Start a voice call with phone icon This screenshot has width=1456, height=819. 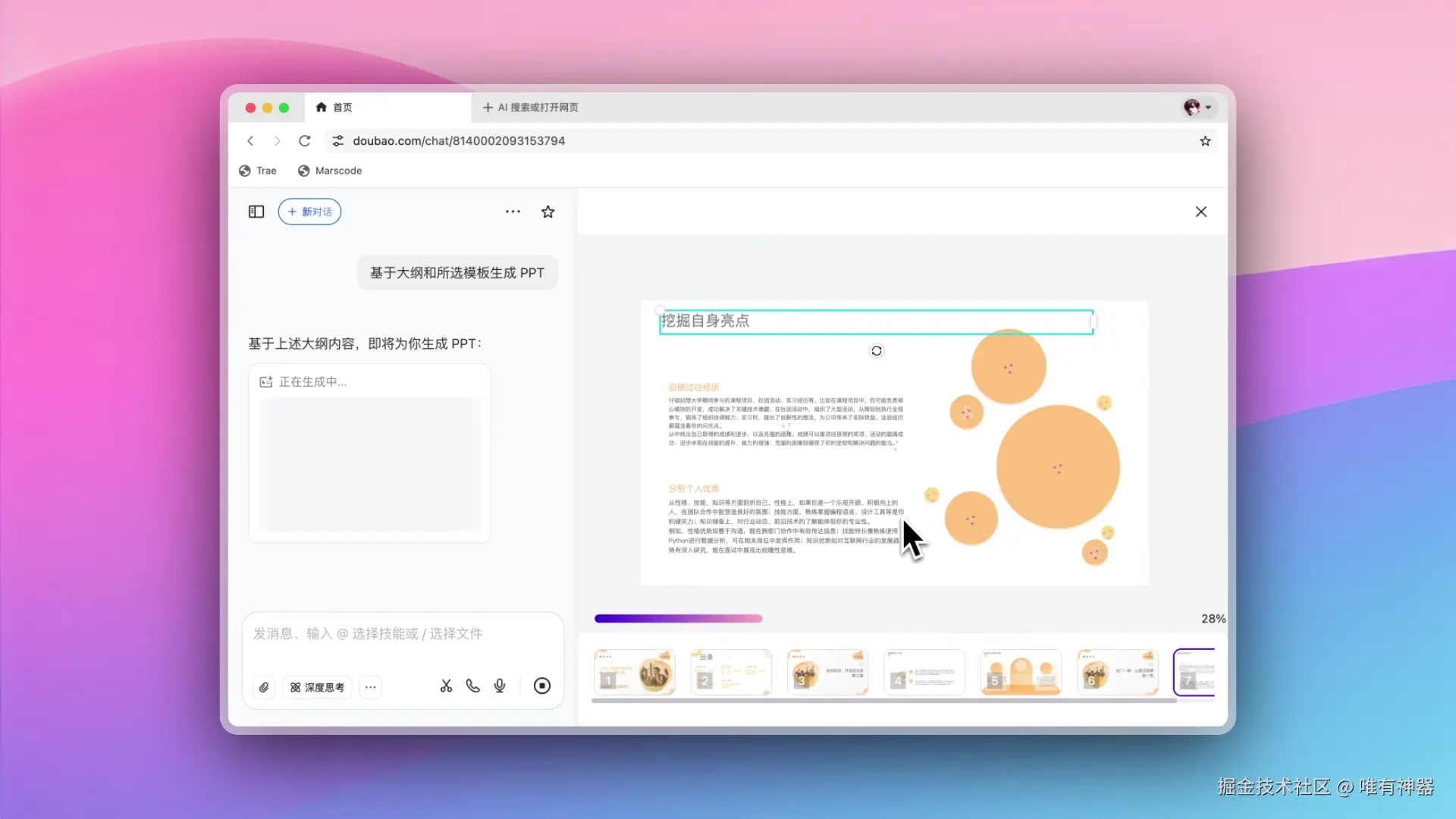coord(472,686)
